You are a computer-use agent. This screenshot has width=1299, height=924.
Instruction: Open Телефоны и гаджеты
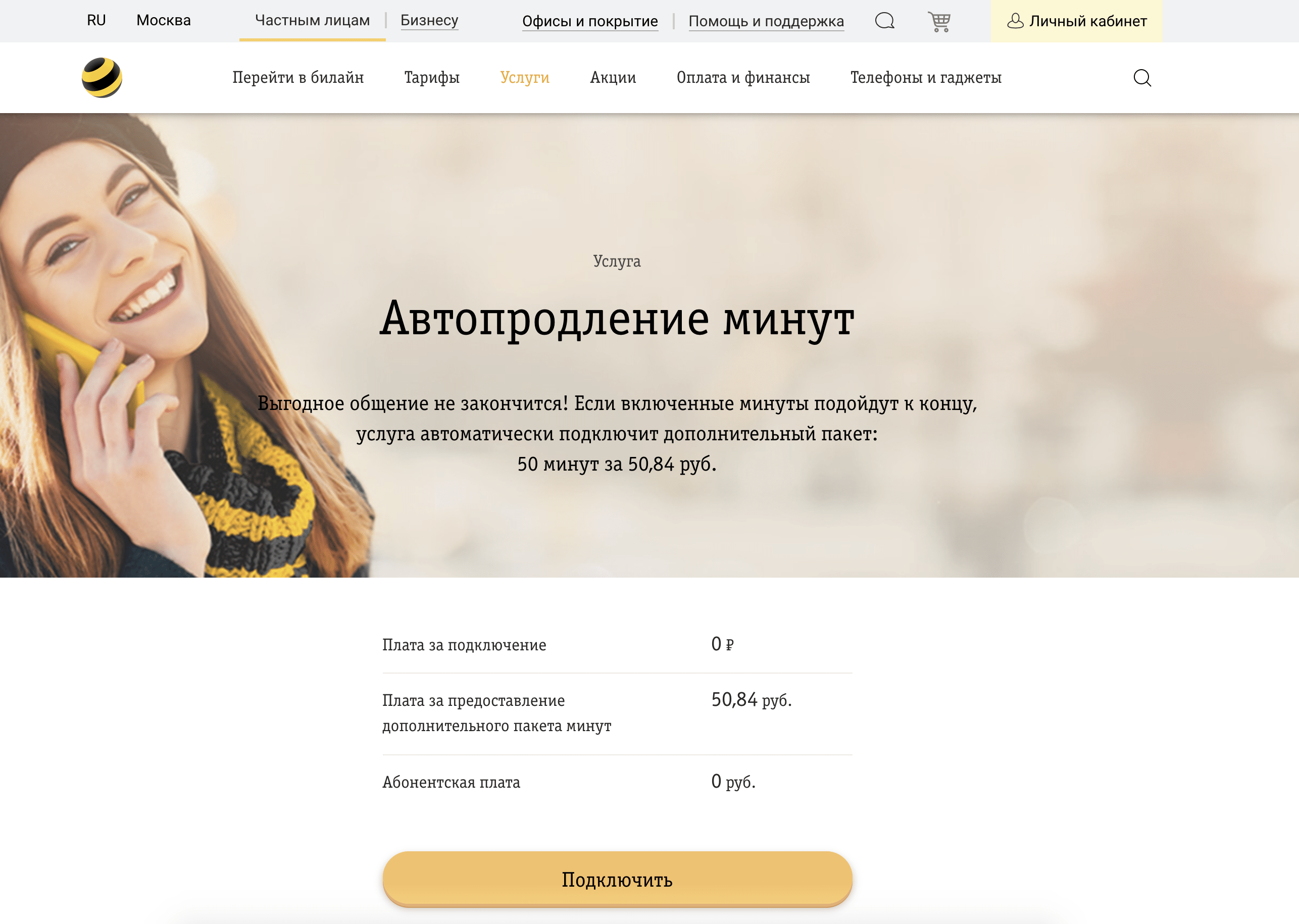[x=926, y=77]
